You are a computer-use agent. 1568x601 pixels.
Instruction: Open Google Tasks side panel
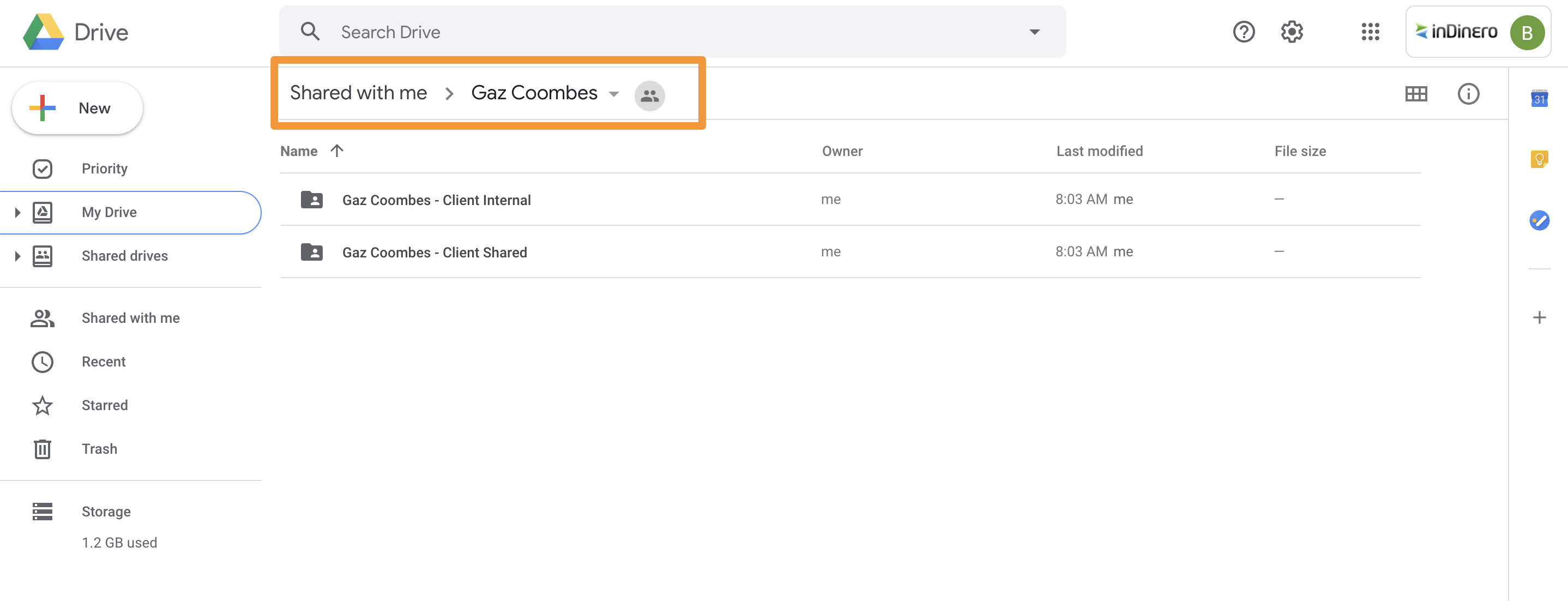1539,220
